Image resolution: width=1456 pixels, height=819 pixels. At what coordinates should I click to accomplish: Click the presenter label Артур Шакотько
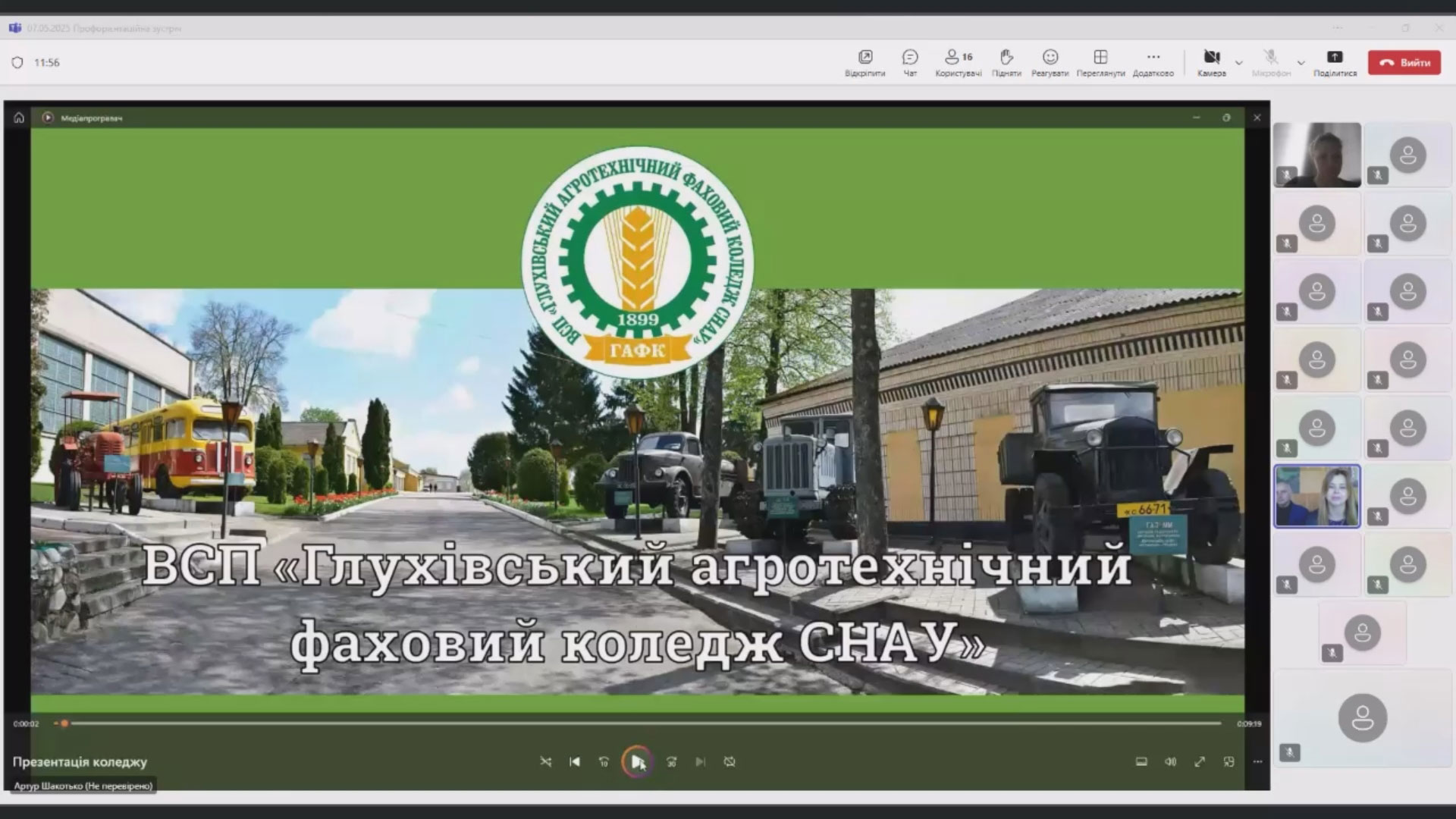[83, 786]
